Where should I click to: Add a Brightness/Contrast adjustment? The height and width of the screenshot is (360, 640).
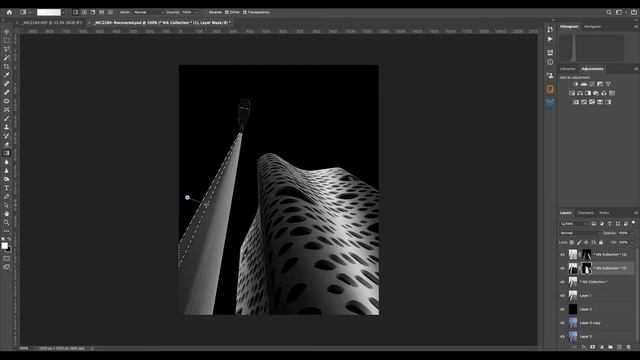point(576,84)
